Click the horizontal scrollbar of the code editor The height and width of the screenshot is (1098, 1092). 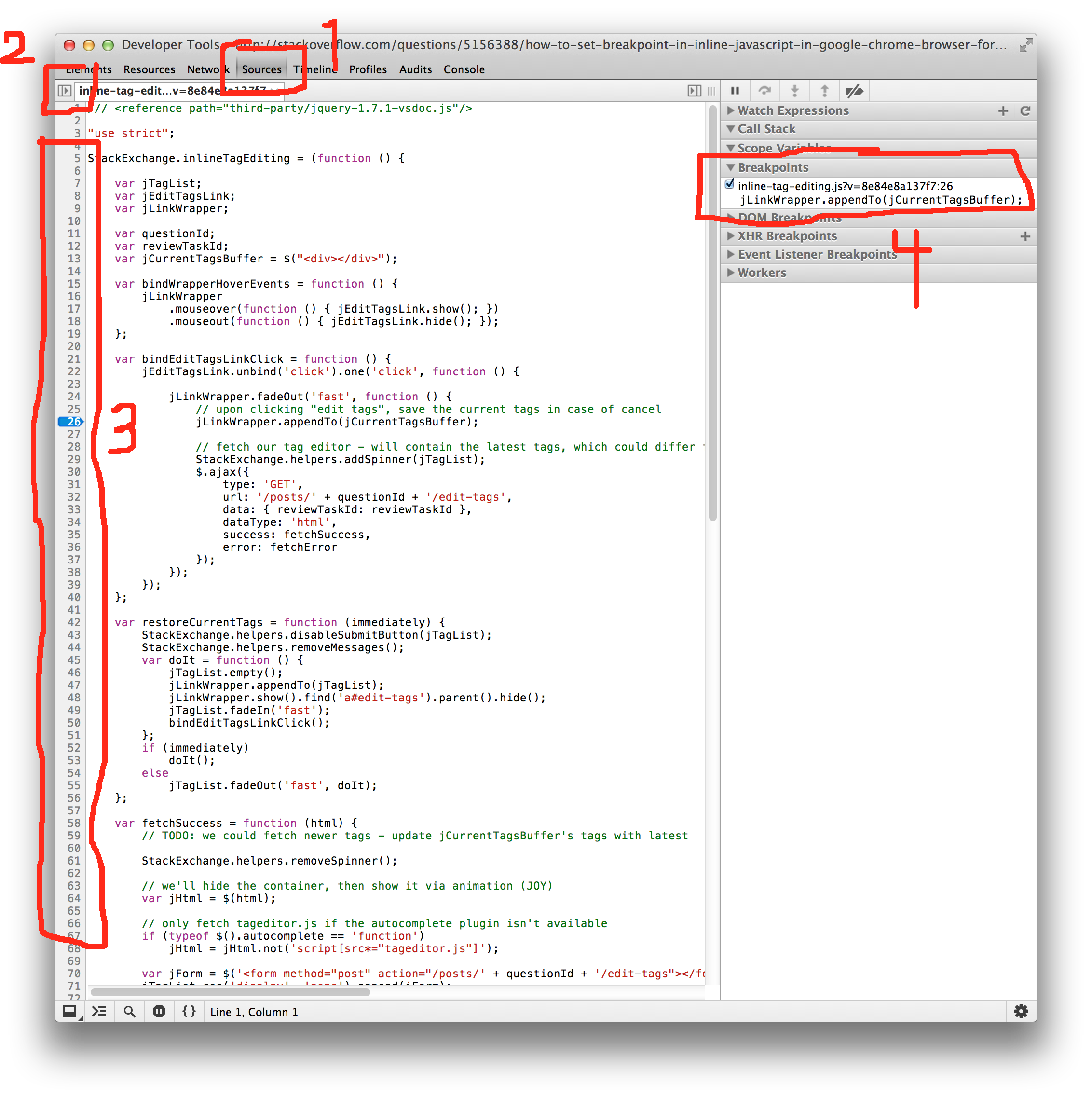coord(231,992)
